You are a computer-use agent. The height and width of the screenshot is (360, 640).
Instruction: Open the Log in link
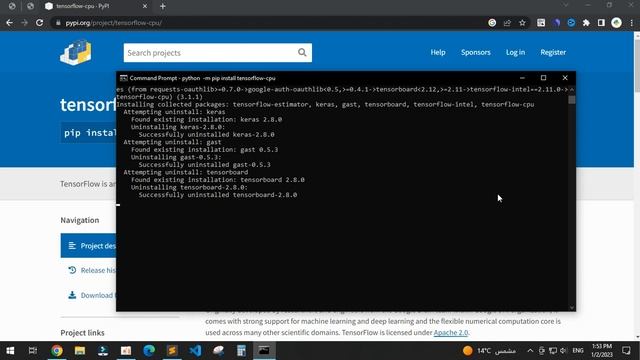tap(515, 52)
